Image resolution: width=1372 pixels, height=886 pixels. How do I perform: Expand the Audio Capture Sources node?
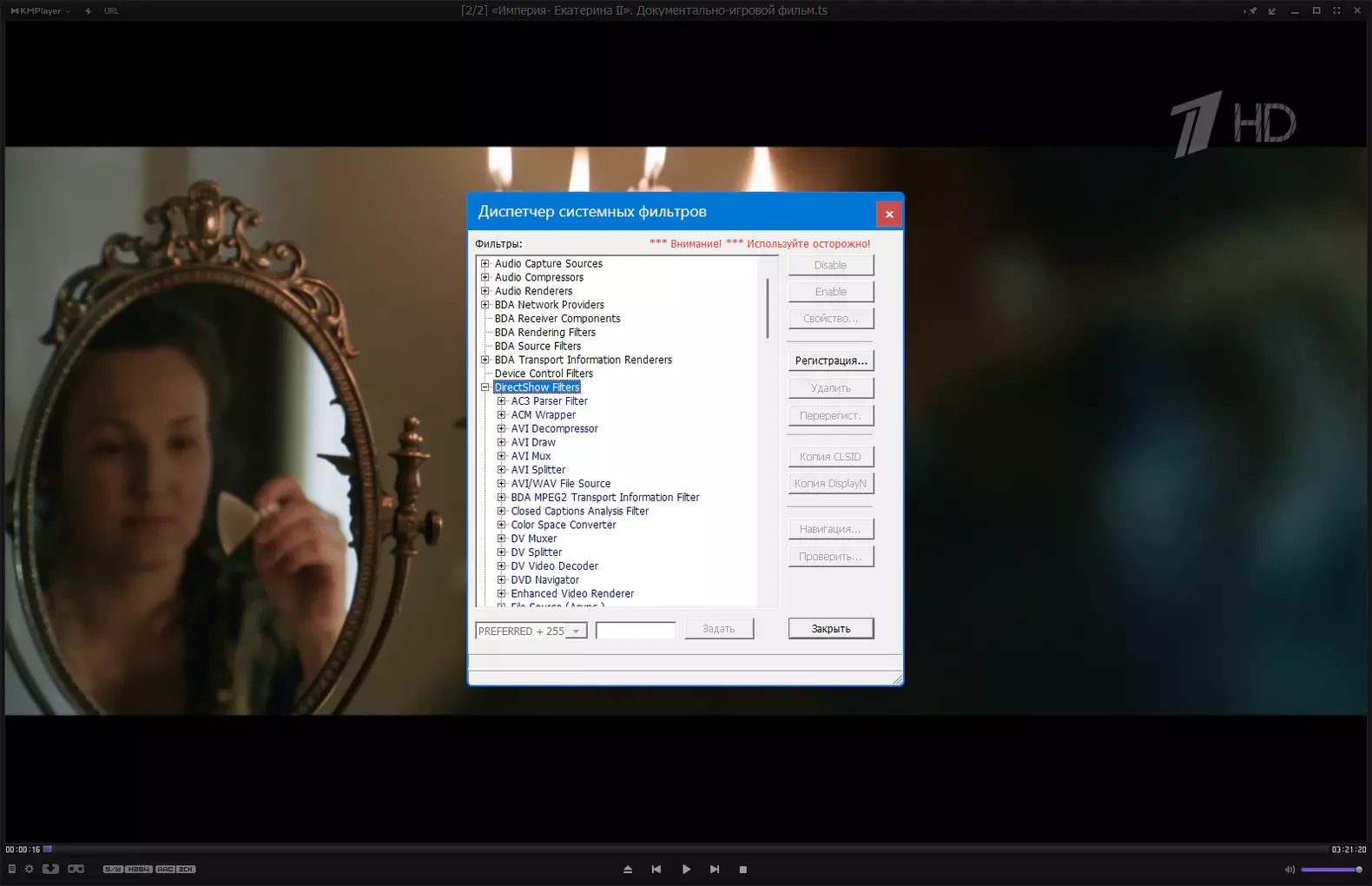coord(485,263)
